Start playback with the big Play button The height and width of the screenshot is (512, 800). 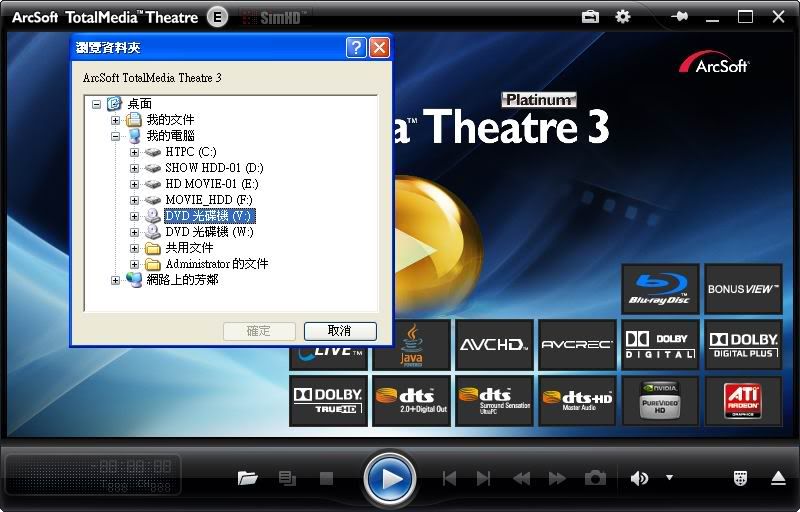[390, 478]
